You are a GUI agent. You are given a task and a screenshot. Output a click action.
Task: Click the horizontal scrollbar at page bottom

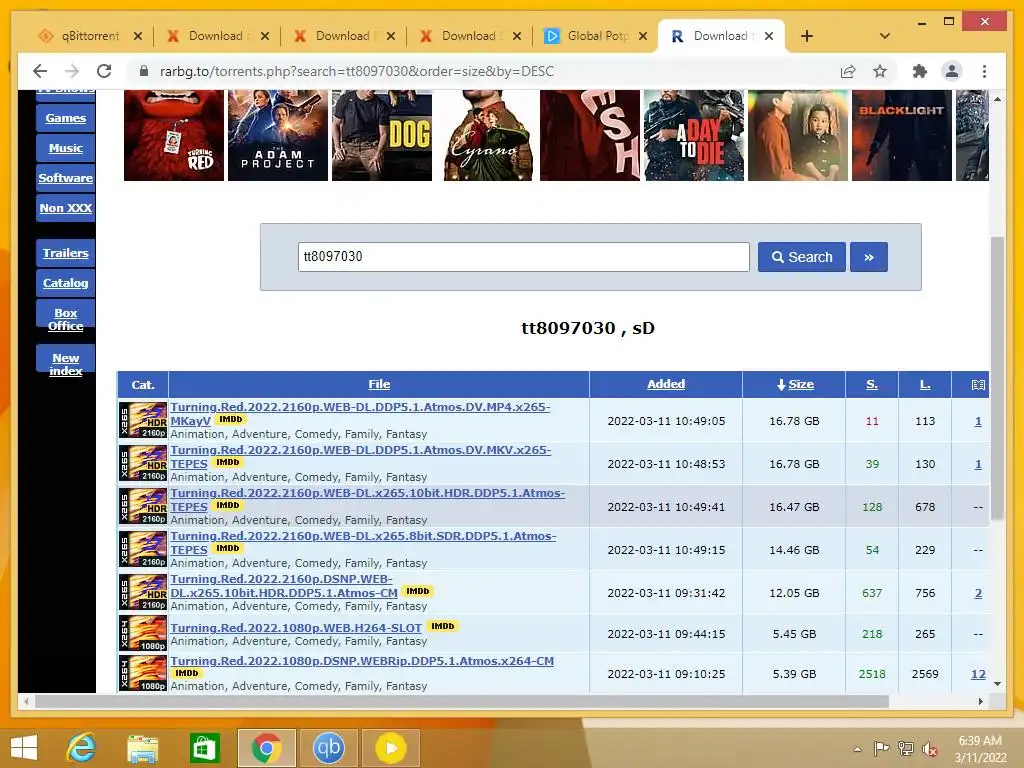(462, 701)
